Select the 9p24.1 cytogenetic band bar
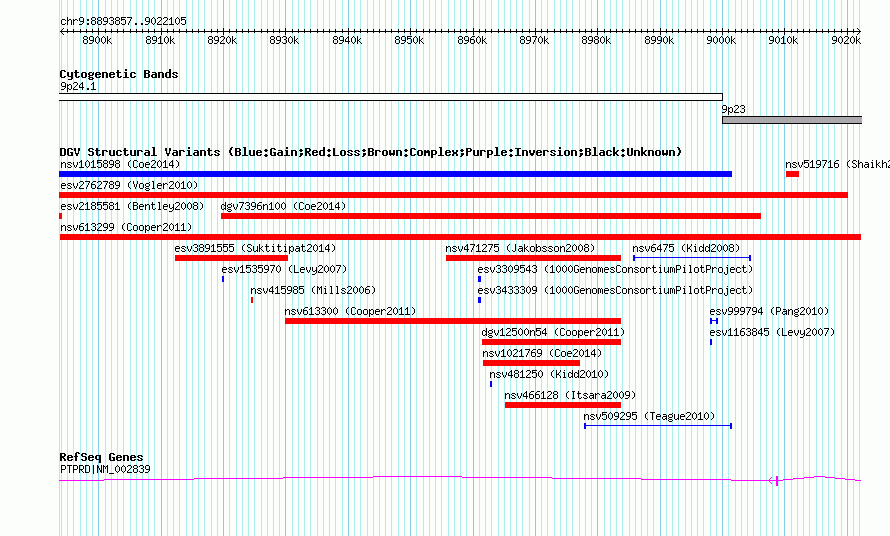Image resolution: width=890 pixels, height=536 pixels. point(391,97)
